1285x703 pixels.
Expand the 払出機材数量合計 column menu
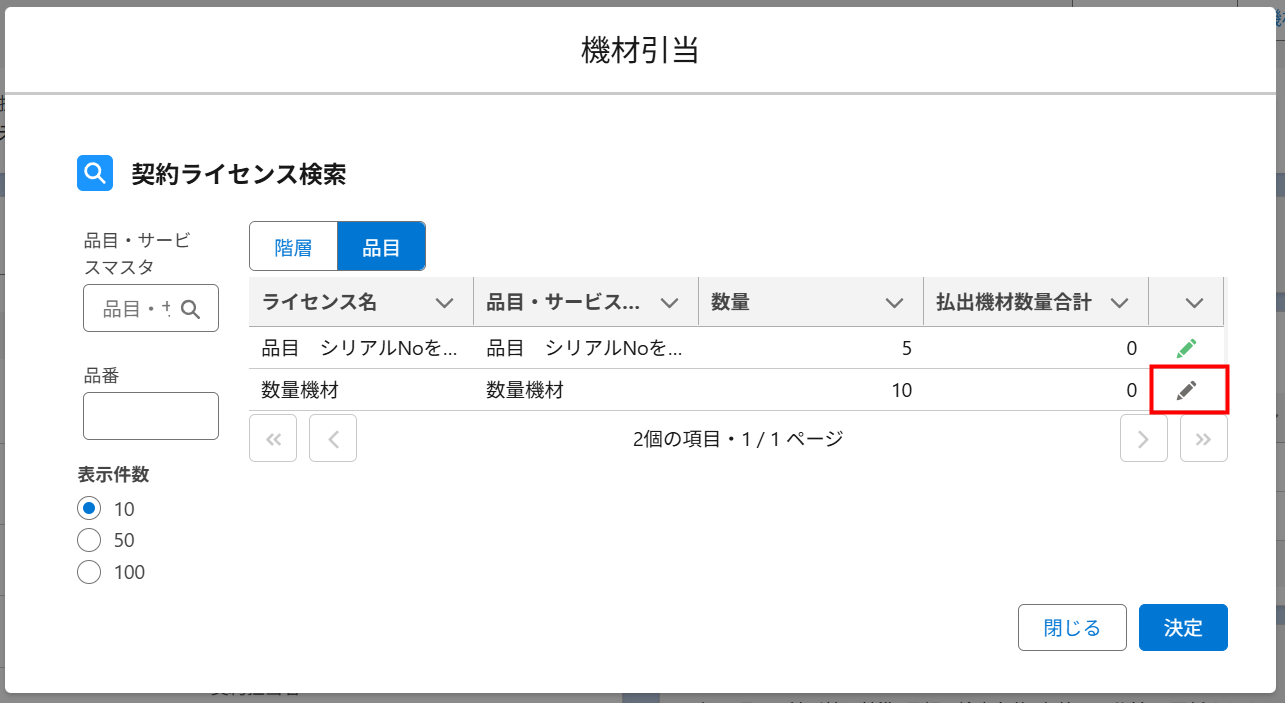1120,303
